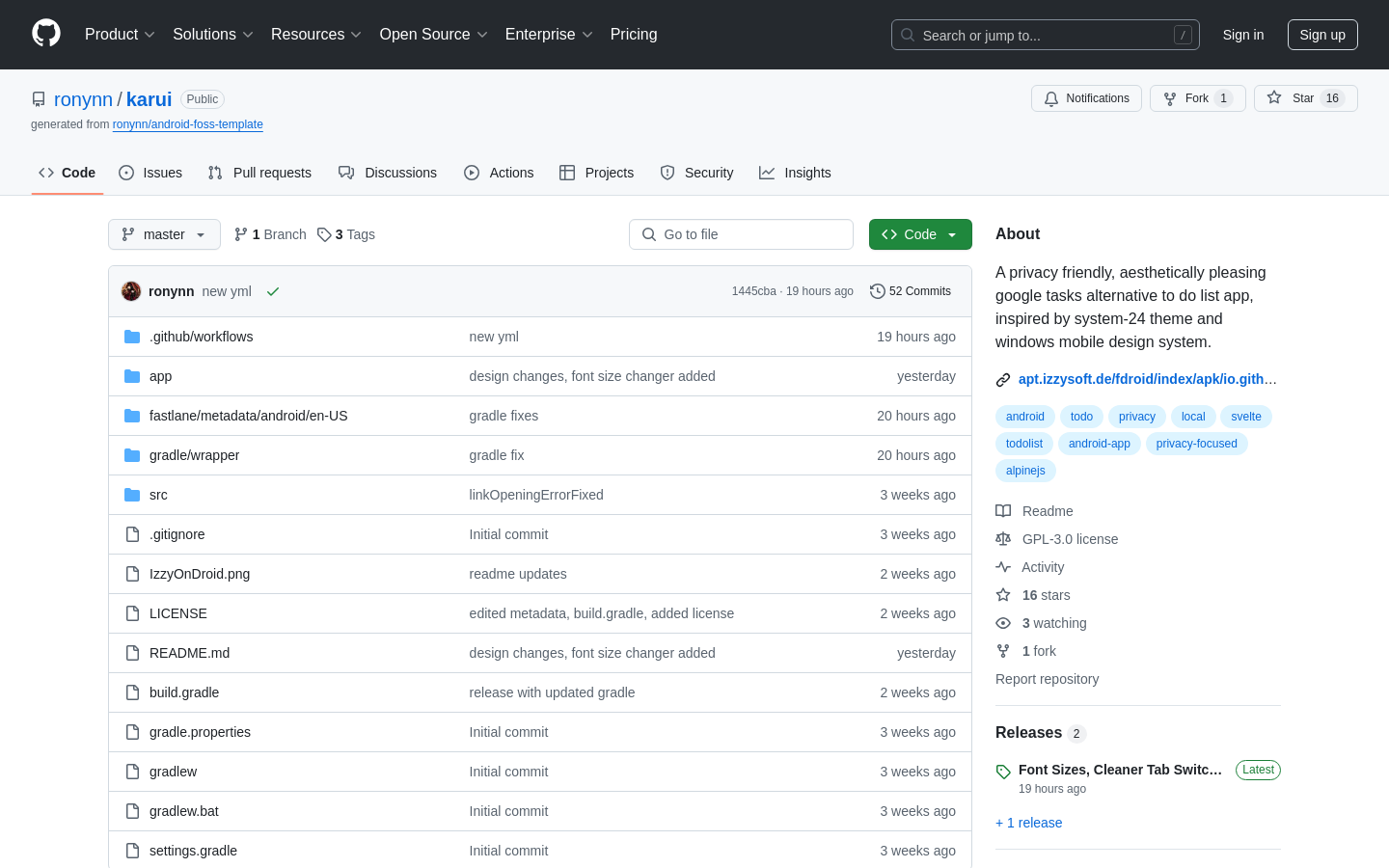Open settings.gradle file
1389x868 pixels.
click(x=193, y=851)
